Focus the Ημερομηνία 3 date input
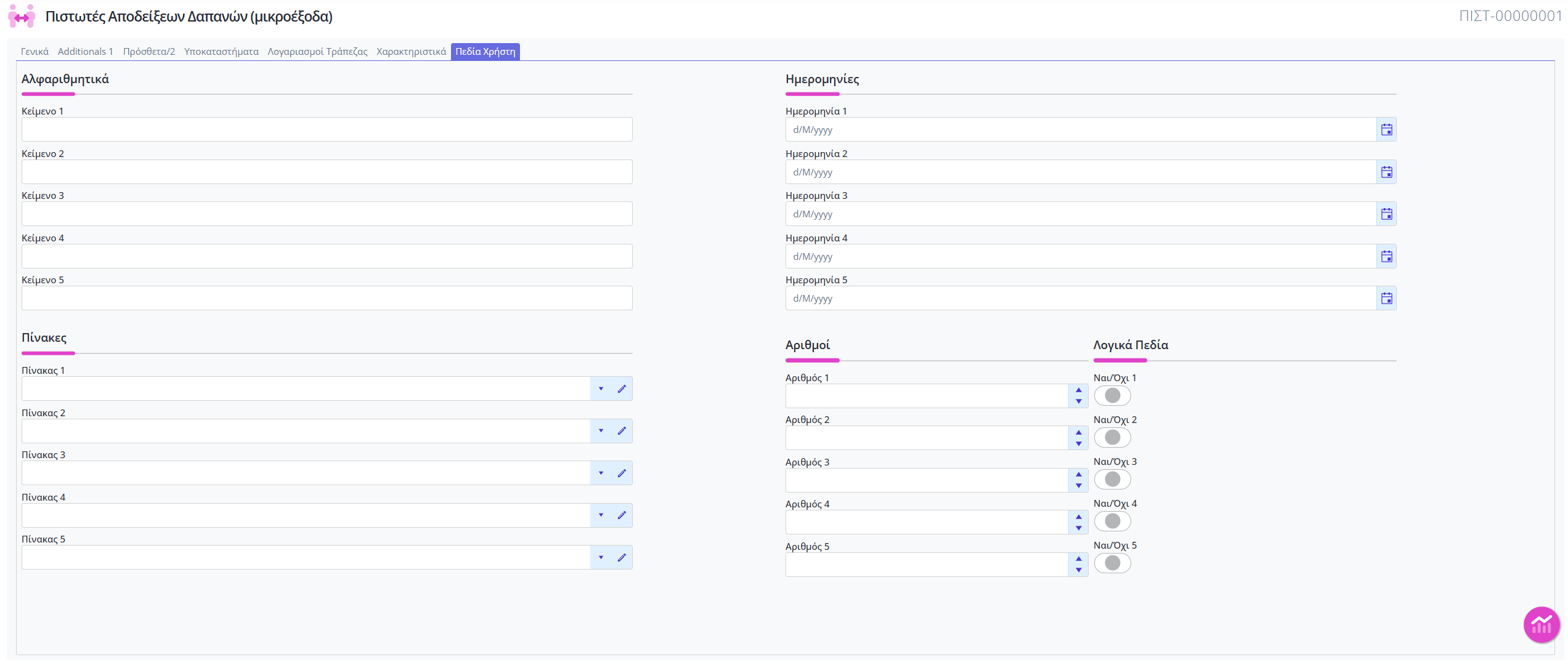 click(1081, 214)
